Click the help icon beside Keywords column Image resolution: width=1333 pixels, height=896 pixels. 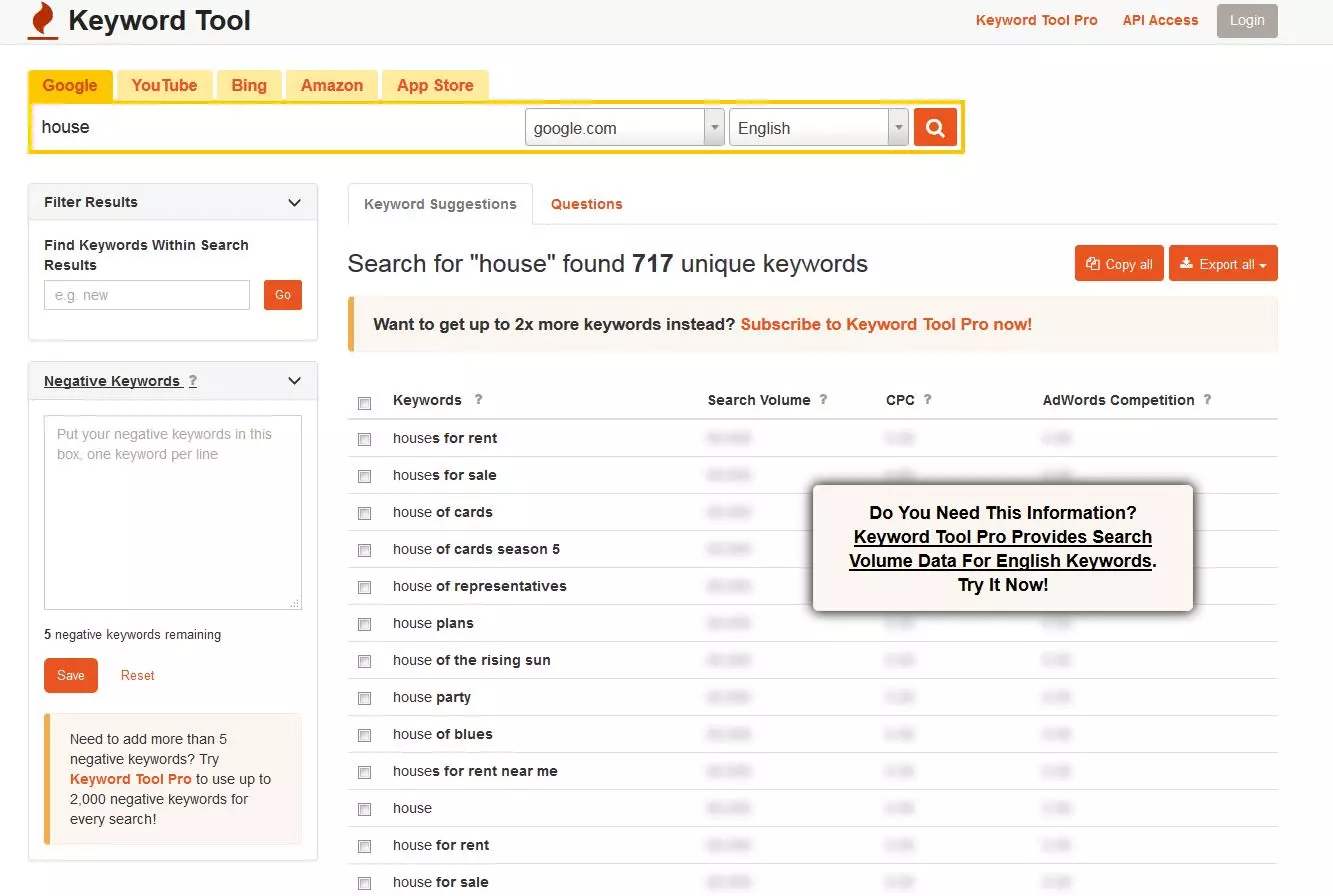[x=478, y=399]
